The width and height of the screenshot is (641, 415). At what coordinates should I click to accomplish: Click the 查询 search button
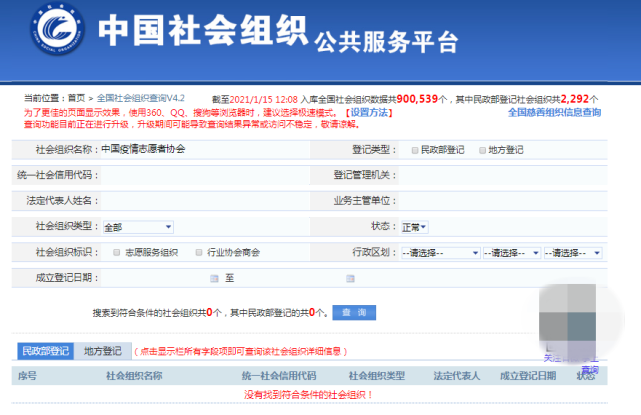354,313
